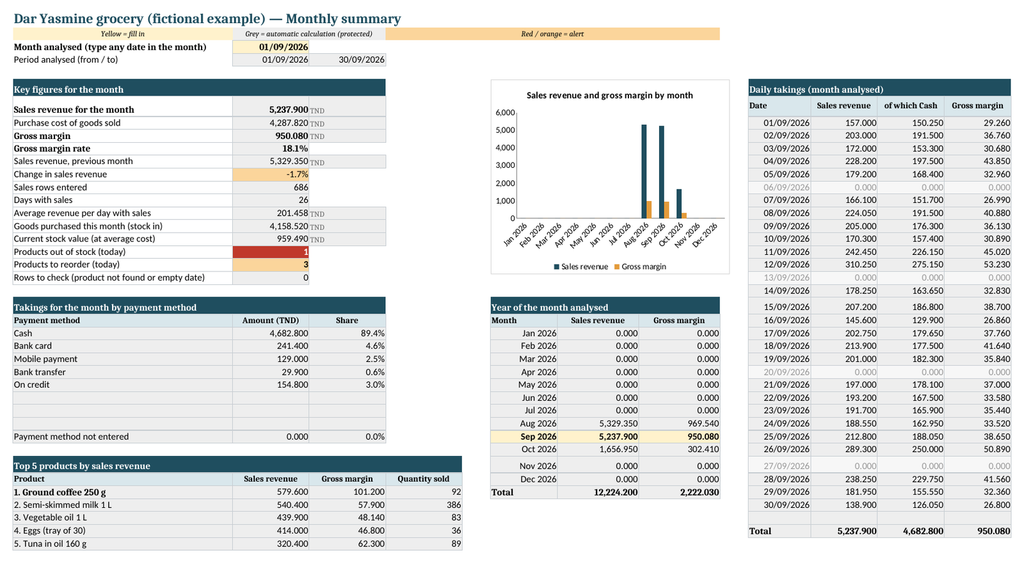Select the yearly Total gross margin 2,222.030
The height and width of the screenshot is (563, 1024).
(679, 492)
